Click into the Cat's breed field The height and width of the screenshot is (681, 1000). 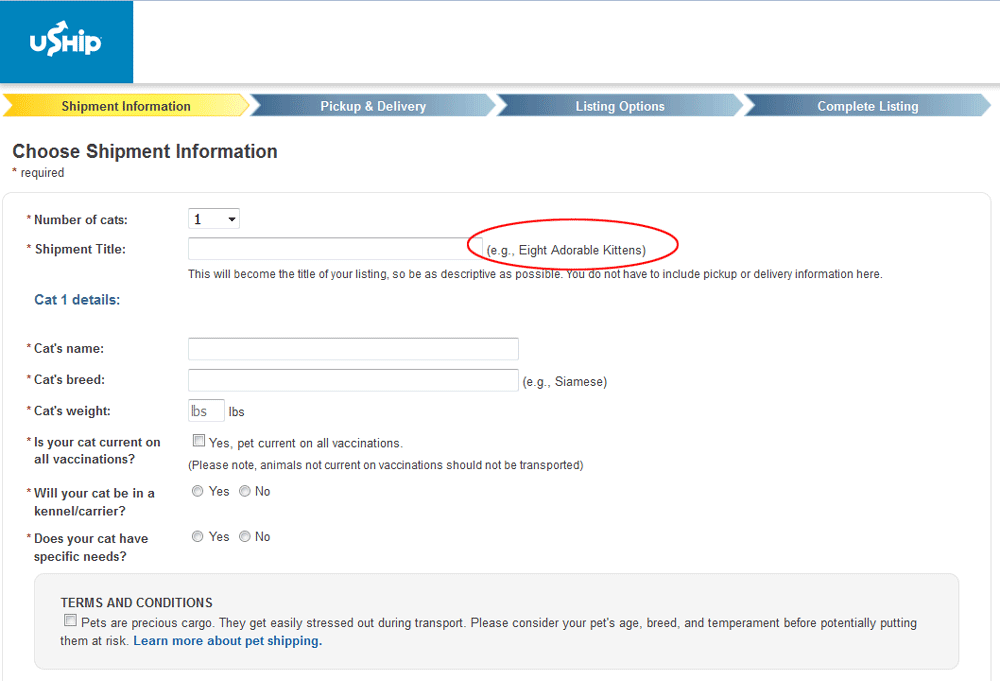(x=353, y=380)
